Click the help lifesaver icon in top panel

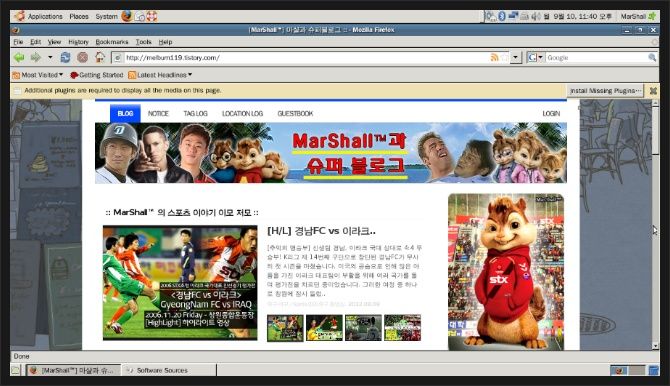point(152,16)
